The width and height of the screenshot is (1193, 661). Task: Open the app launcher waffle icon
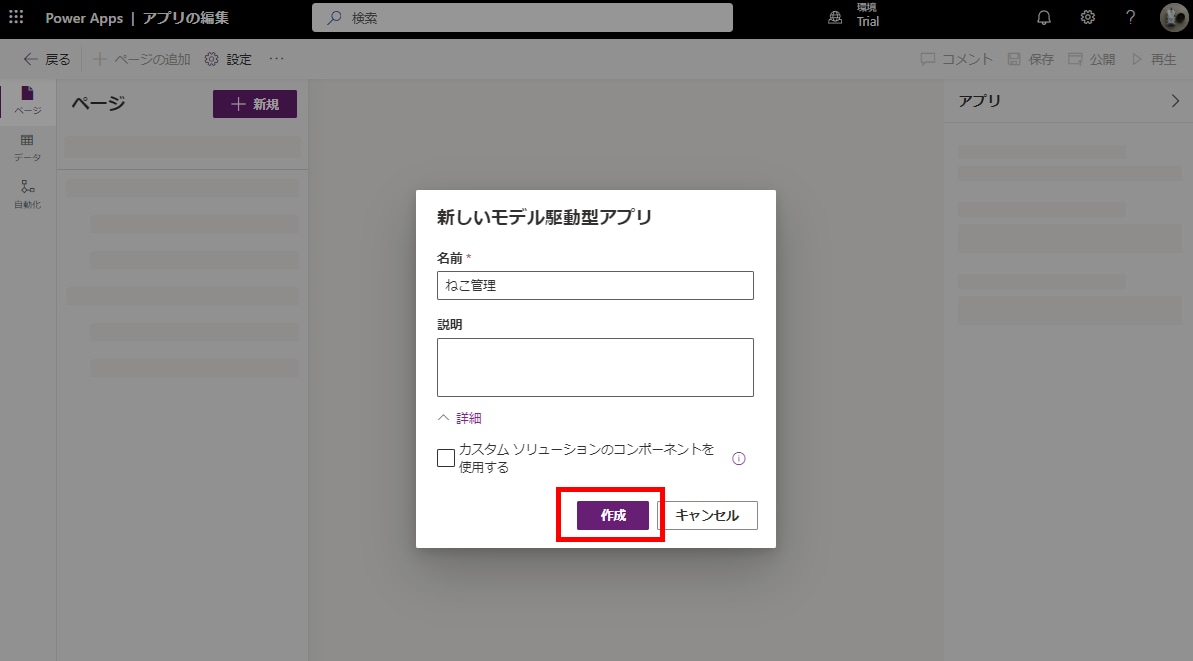click(16, 17)
